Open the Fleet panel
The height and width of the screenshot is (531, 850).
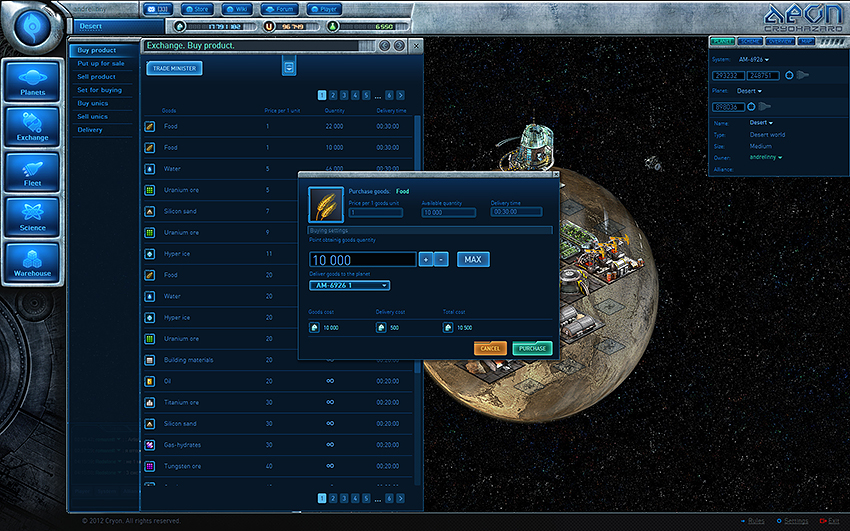coord(32,172)
